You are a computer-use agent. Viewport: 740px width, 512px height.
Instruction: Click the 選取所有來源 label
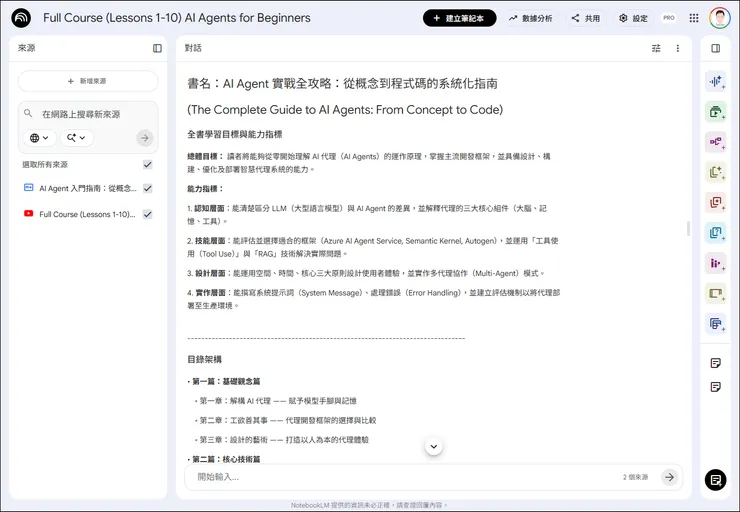point(45,165)
